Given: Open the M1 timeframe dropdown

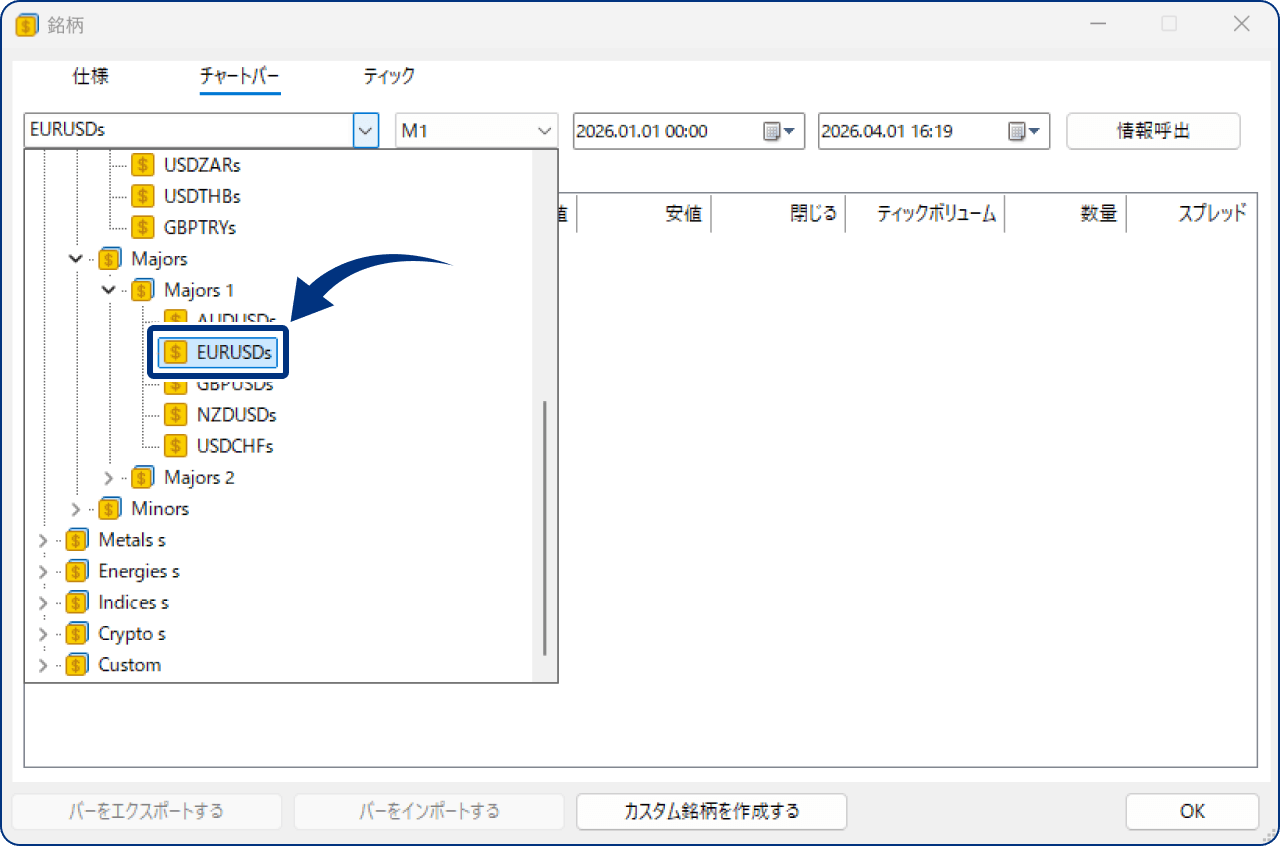Looking at the screenshot, I should [x=544, y=130].
